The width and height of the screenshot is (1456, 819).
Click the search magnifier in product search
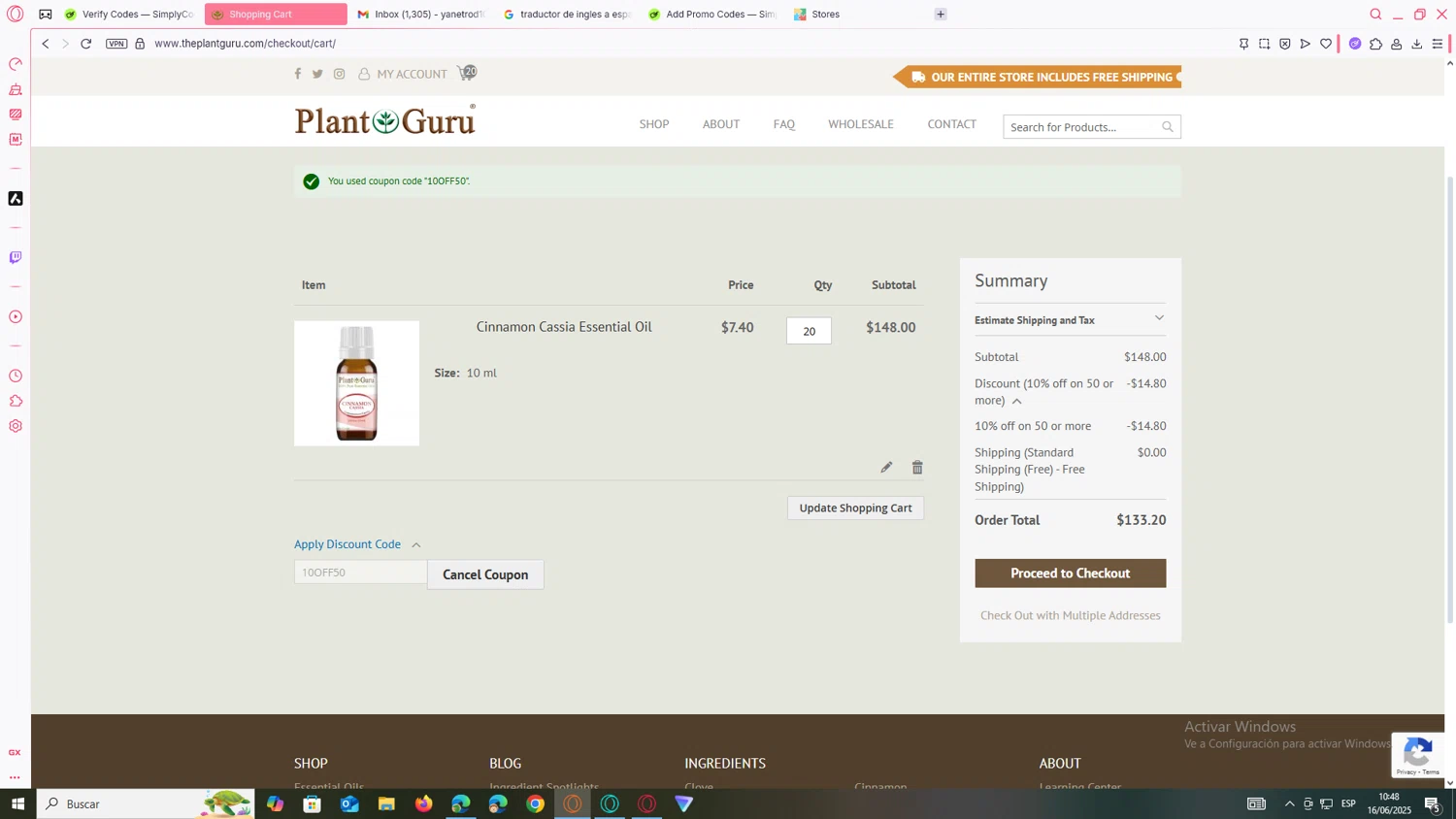tap(1168, 127)
